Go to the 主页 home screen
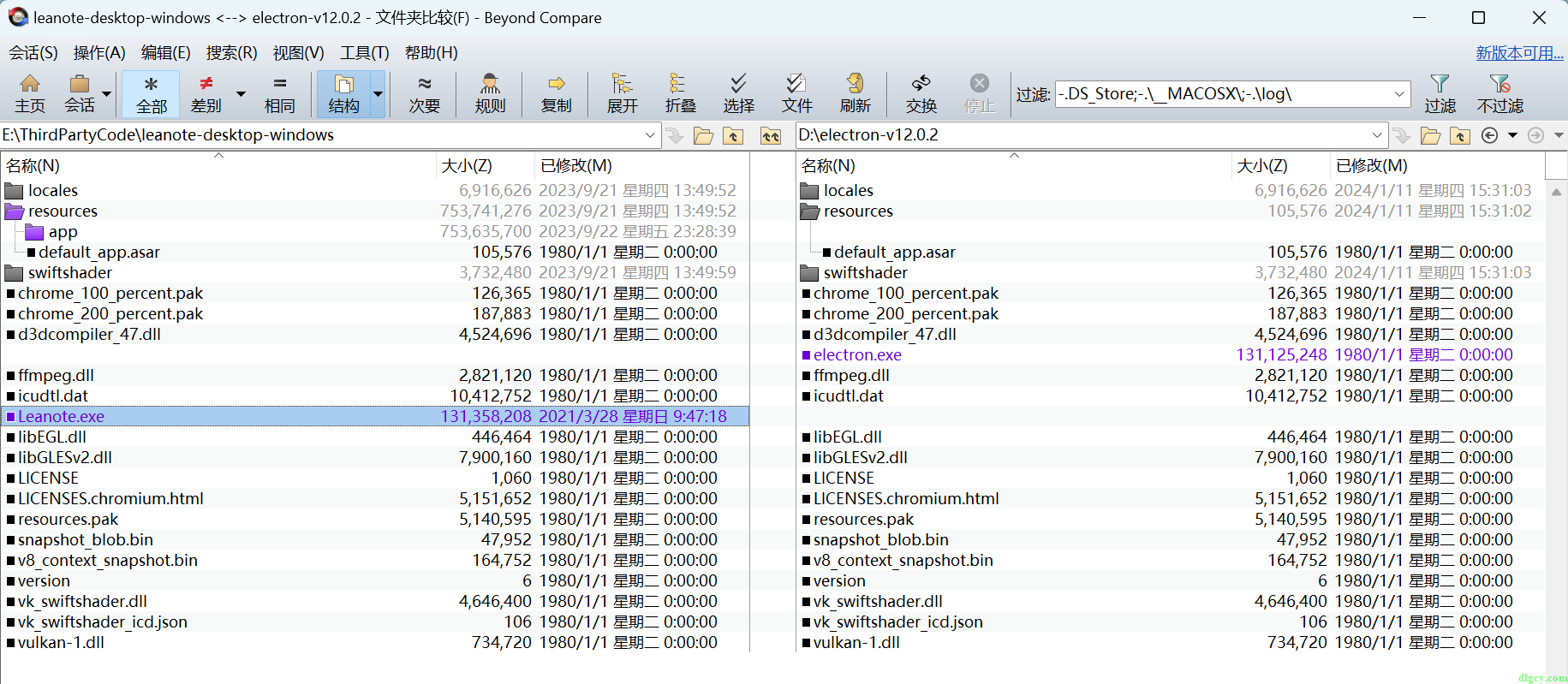 (30, 94)
